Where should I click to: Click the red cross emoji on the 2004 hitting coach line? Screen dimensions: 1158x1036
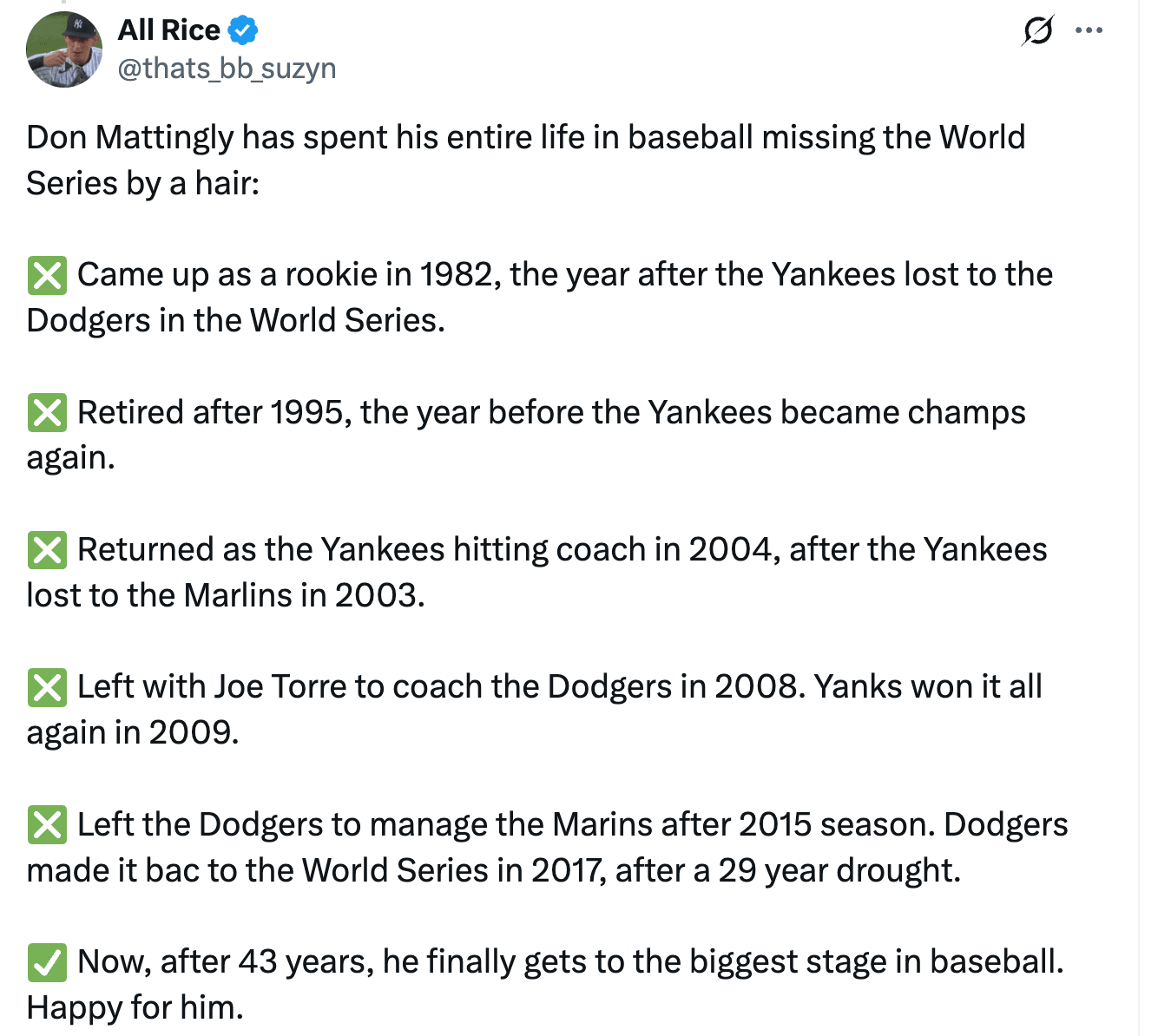click(48, 550)
